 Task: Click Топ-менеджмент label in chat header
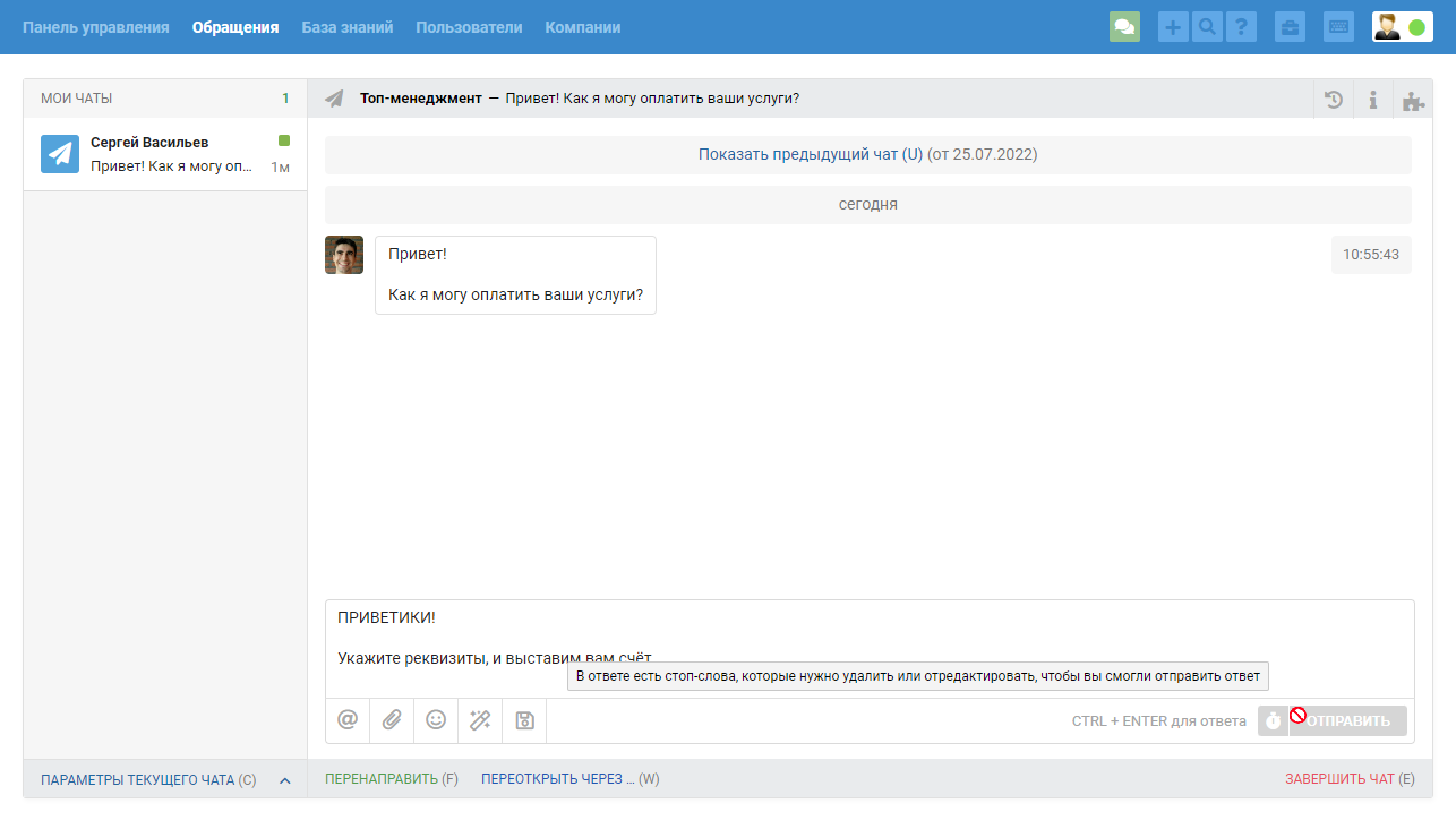click(421, 99)
